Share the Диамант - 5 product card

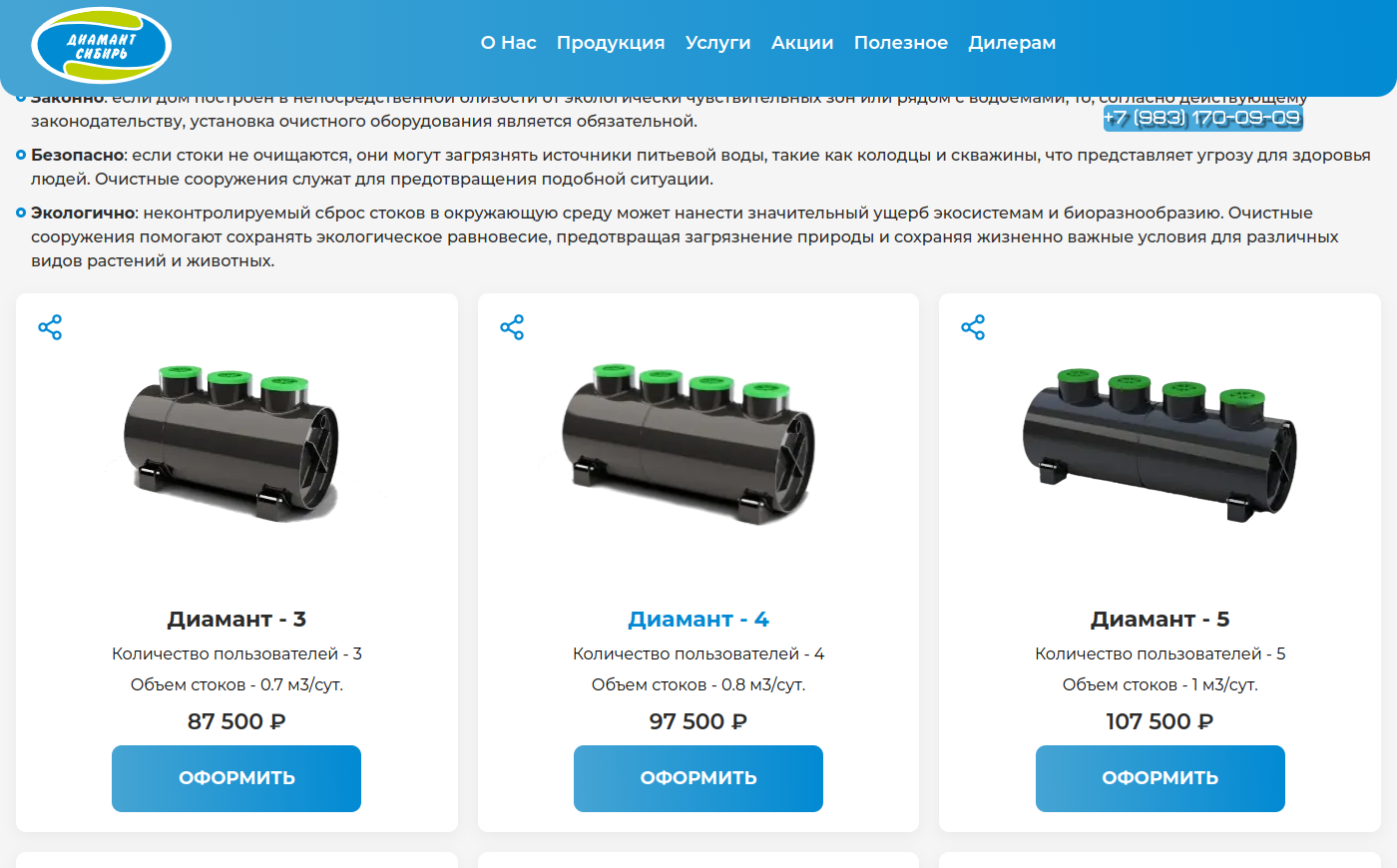(x=973, y=327)
